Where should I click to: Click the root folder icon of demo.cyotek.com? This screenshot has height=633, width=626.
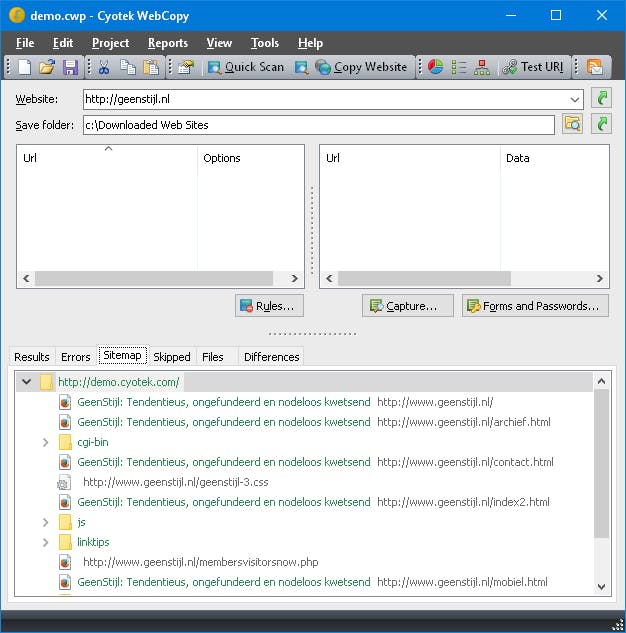46,382
